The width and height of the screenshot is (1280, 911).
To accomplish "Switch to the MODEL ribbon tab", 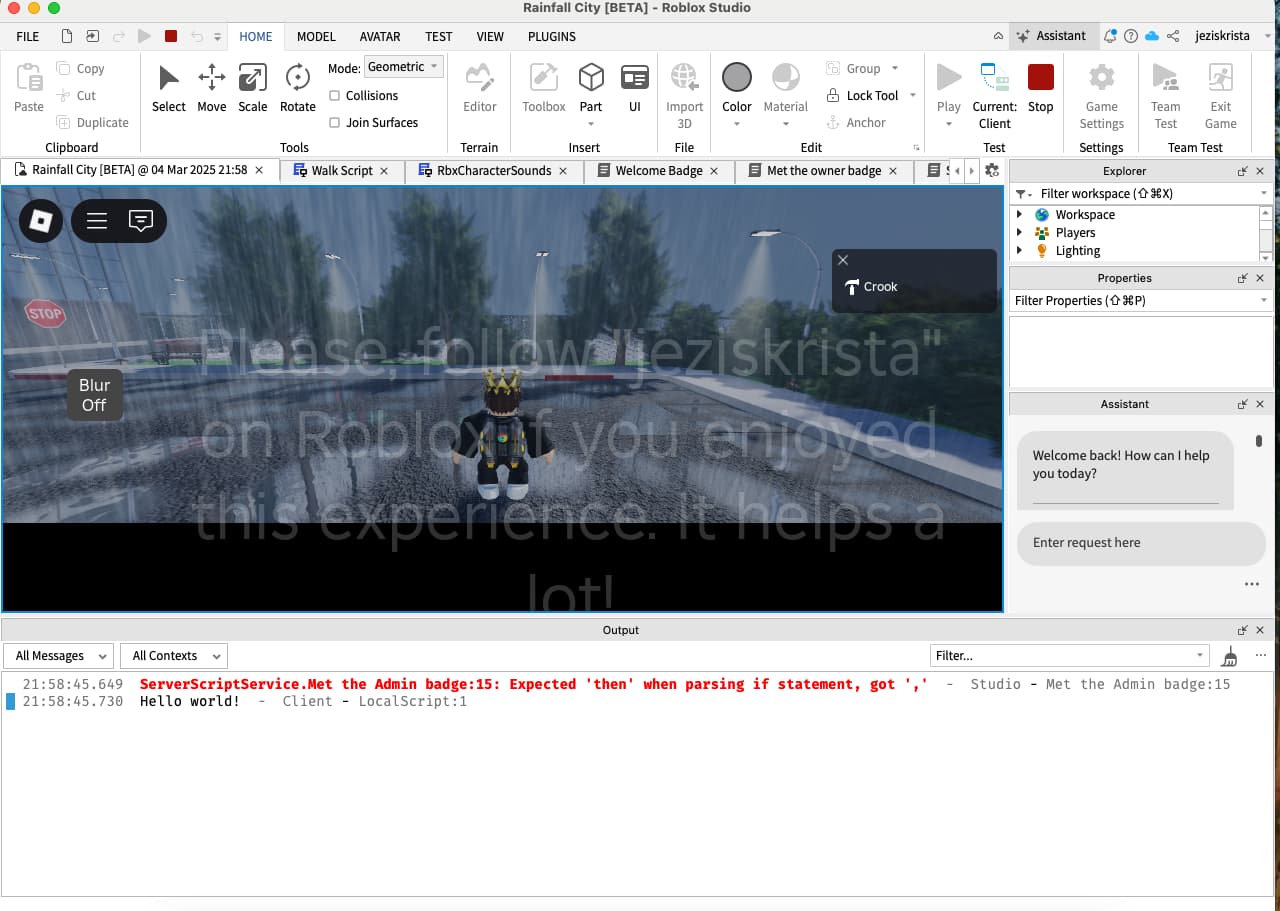I will [316, 36].
